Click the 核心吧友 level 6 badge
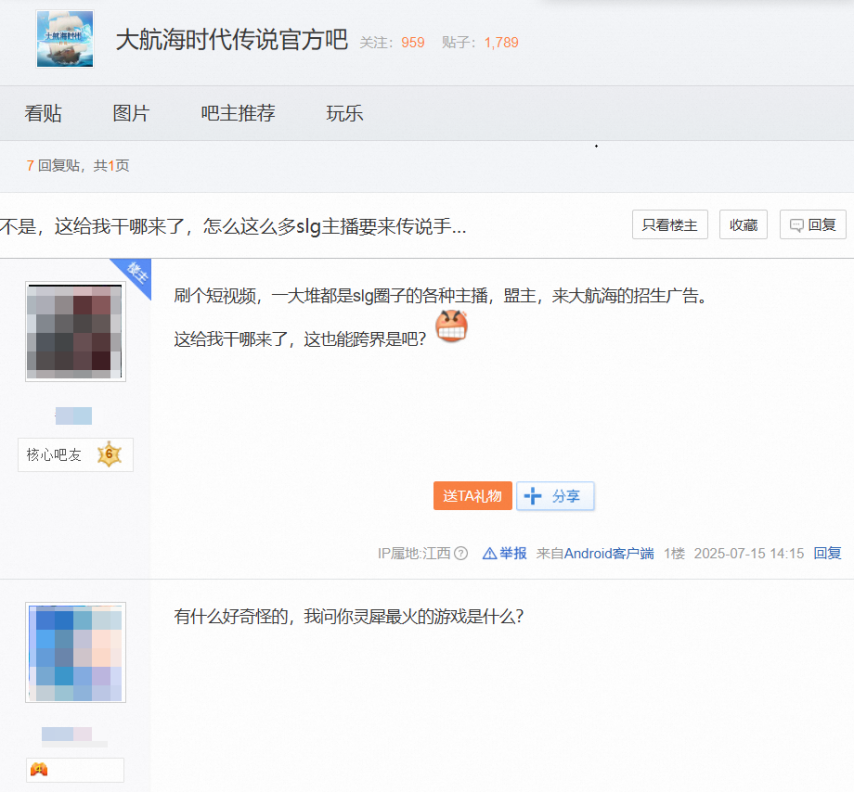The width and height of the screenshot is (854, 792). (75, 455)
